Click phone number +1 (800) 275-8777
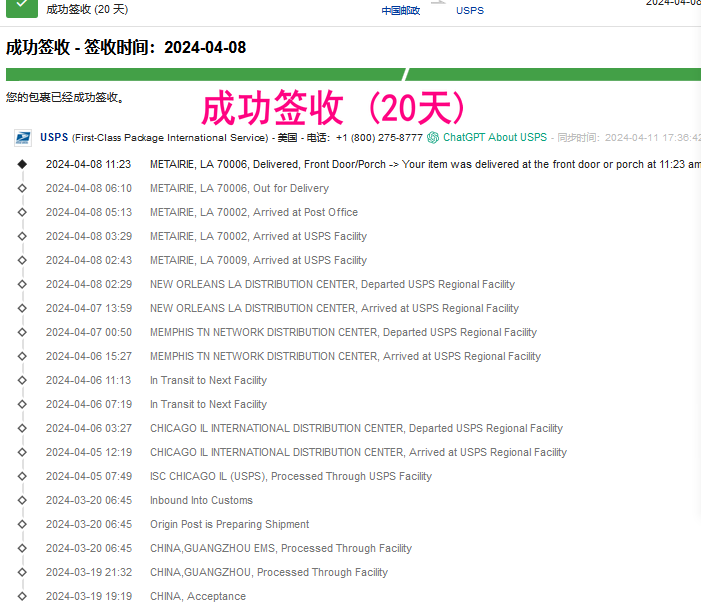Screen dimensions: 701x612 point(379,138)
